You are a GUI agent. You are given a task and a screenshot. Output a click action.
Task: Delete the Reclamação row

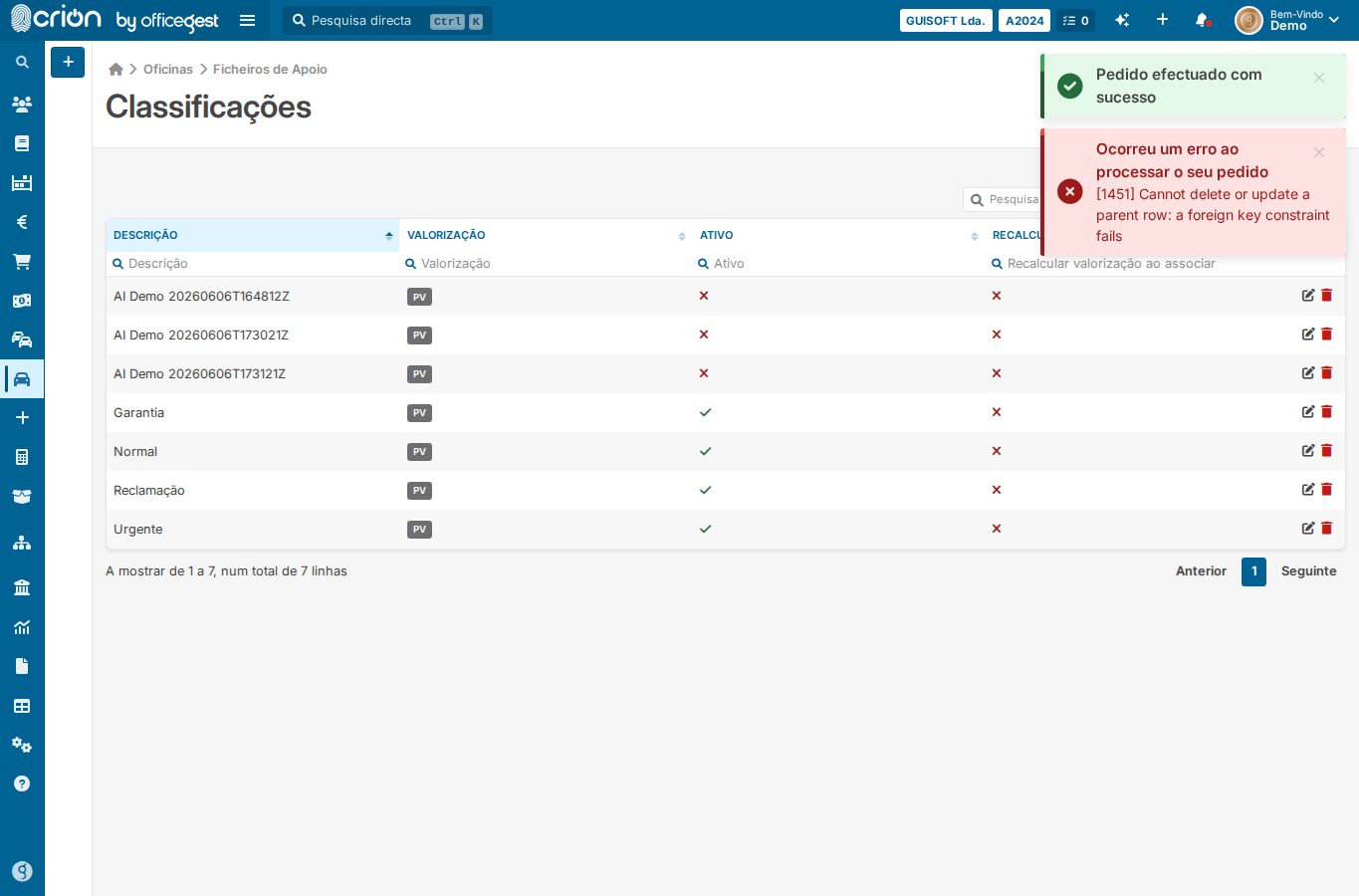click(x=1327, y=490)
